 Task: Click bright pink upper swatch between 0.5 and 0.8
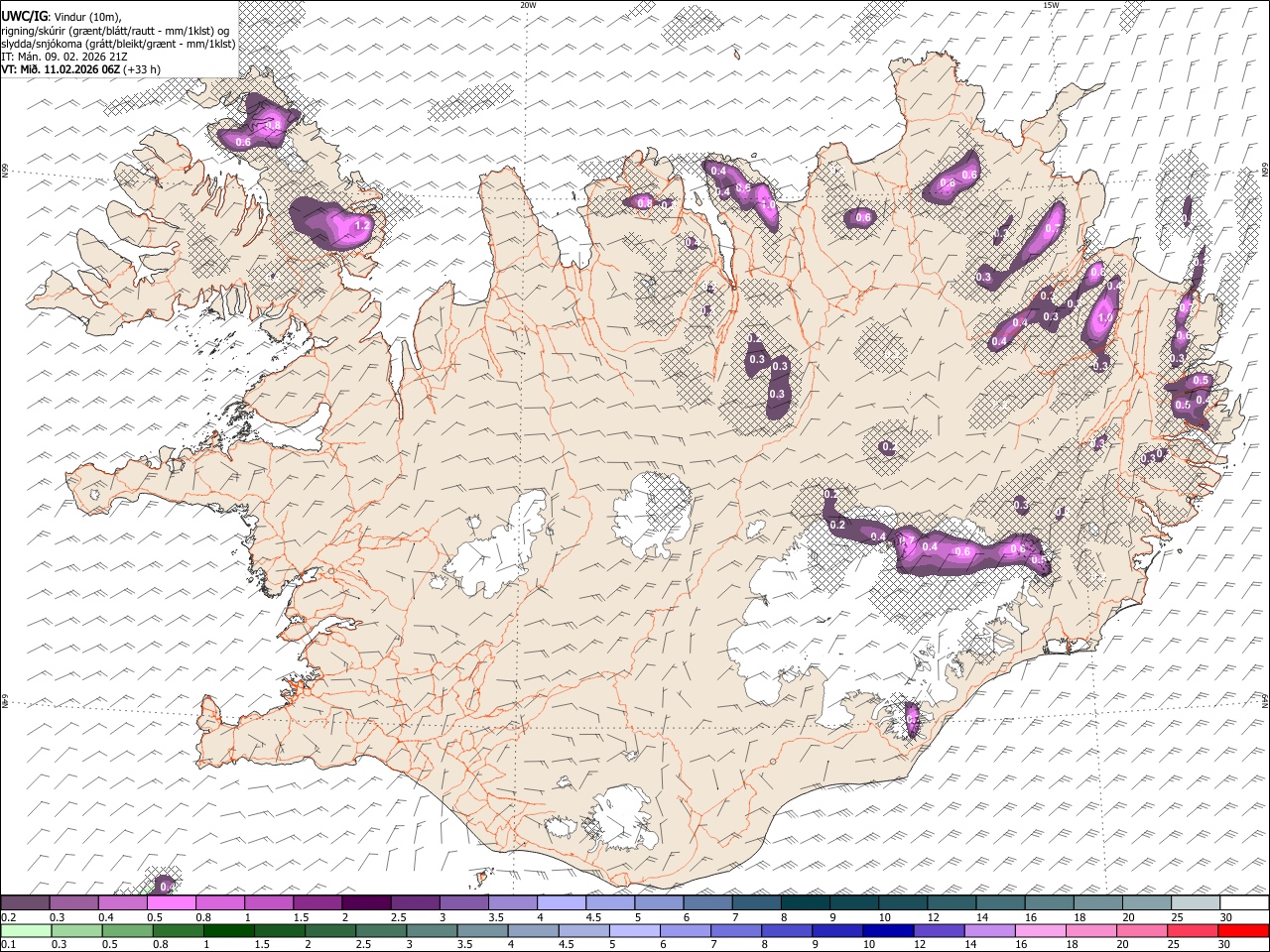(x=171, y=902)
